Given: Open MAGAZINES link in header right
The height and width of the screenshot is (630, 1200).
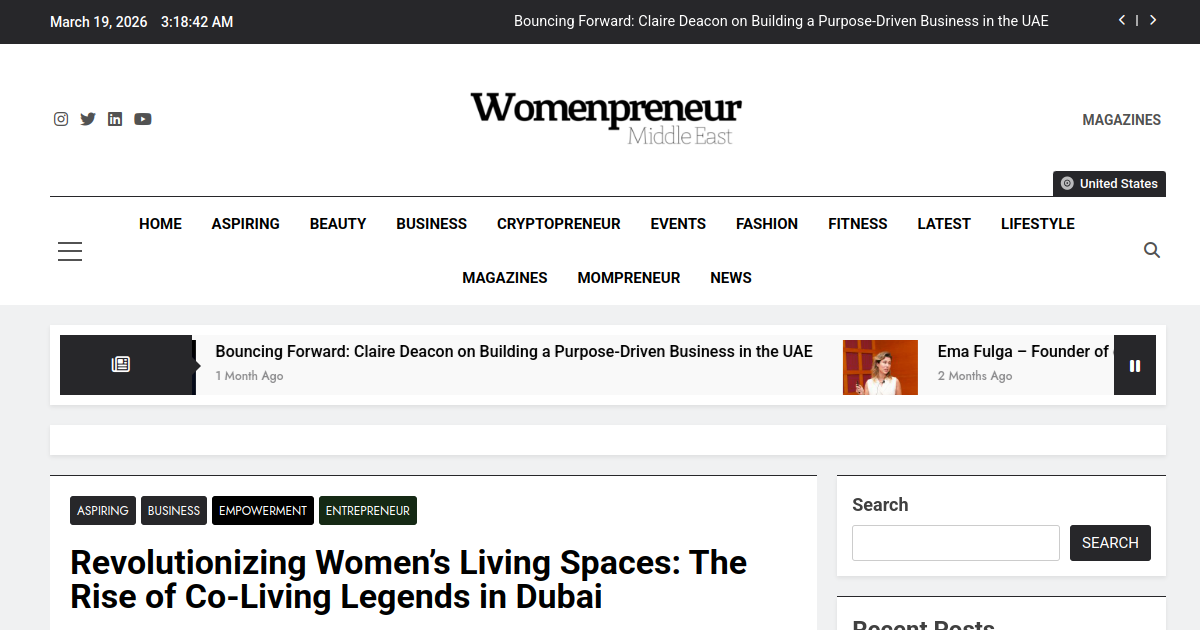Looking at the screenshot, I should 1121,120.
